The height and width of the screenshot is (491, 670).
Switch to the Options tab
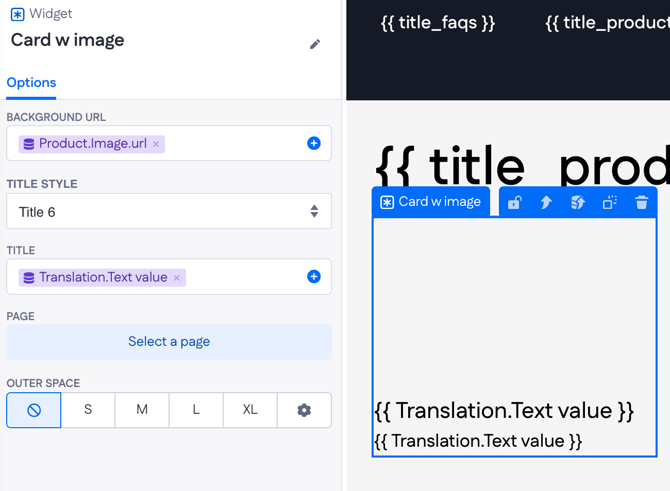click(x=31, y=83)
